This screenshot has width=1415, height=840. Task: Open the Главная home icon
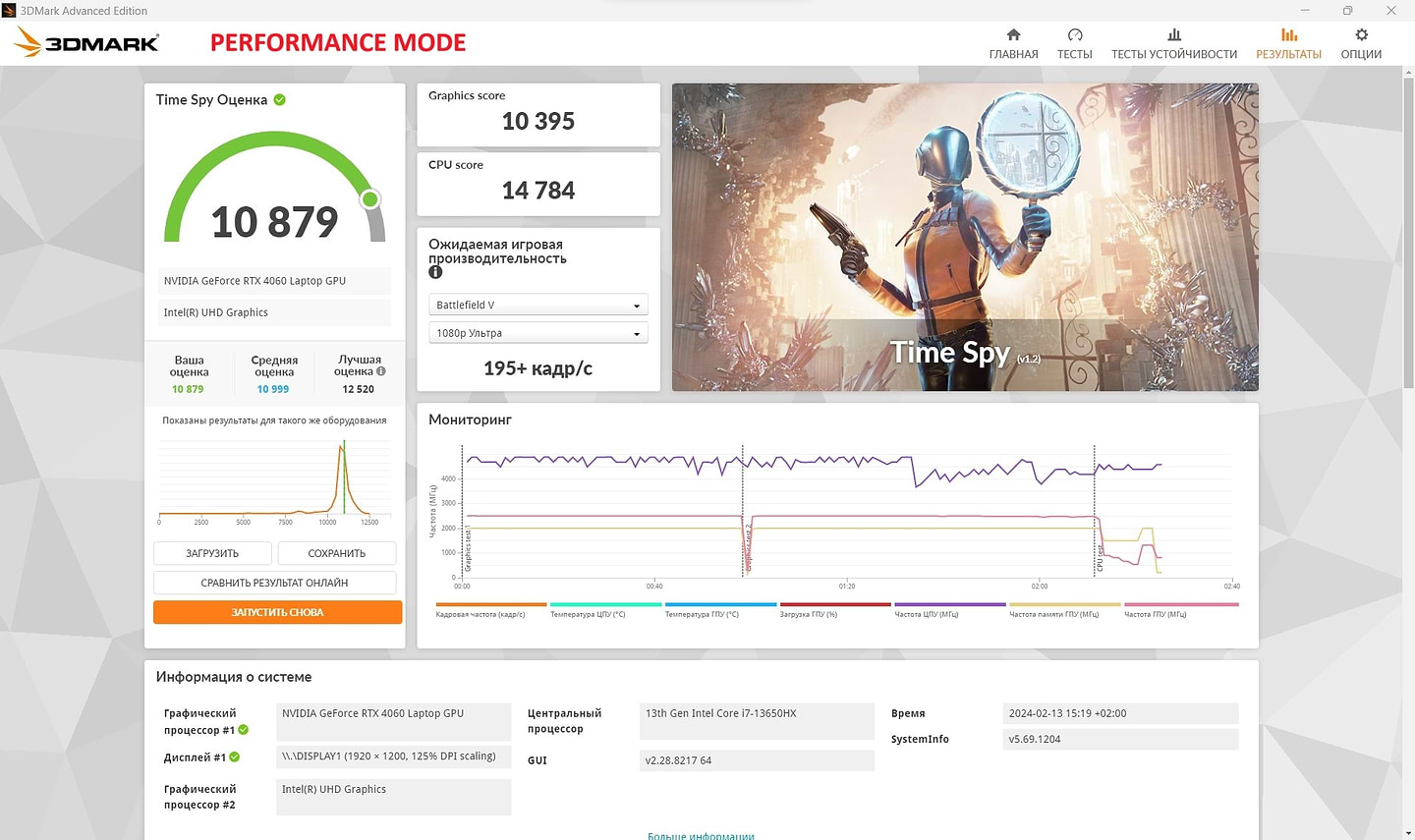click(x=1013, y=34)
